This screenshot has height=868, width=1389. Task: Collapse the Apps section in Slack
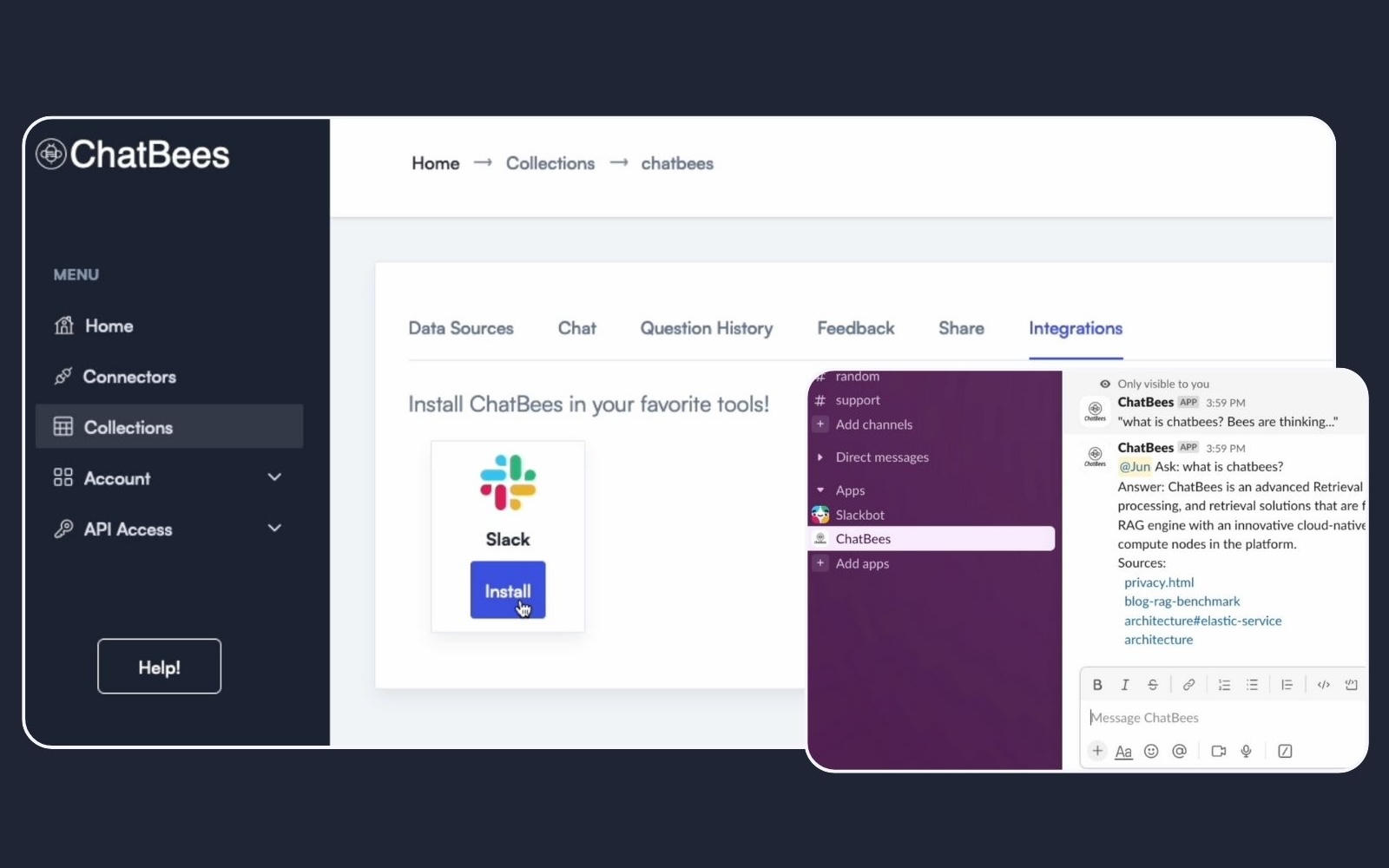820,490
